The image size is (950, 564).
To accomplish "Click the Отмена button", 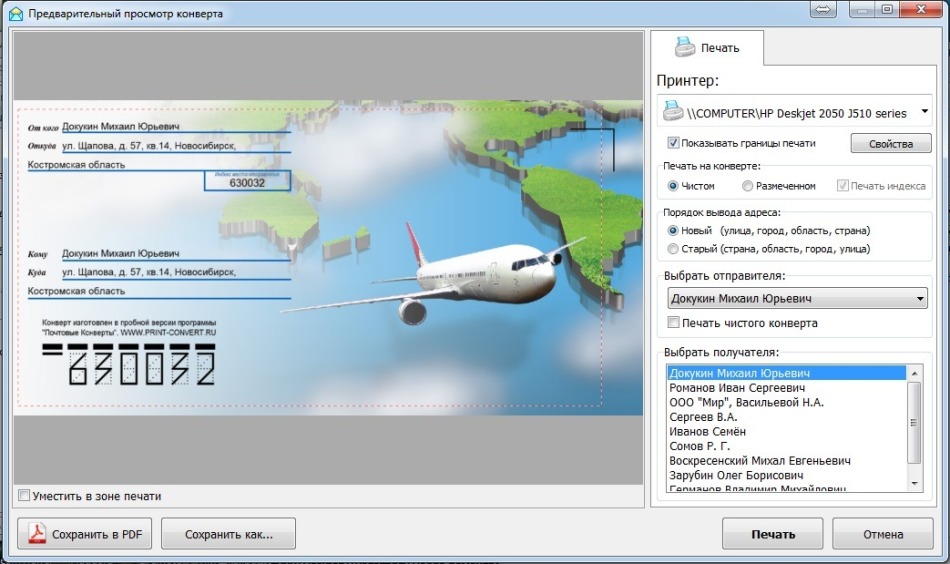I will (x=882, y=534).
